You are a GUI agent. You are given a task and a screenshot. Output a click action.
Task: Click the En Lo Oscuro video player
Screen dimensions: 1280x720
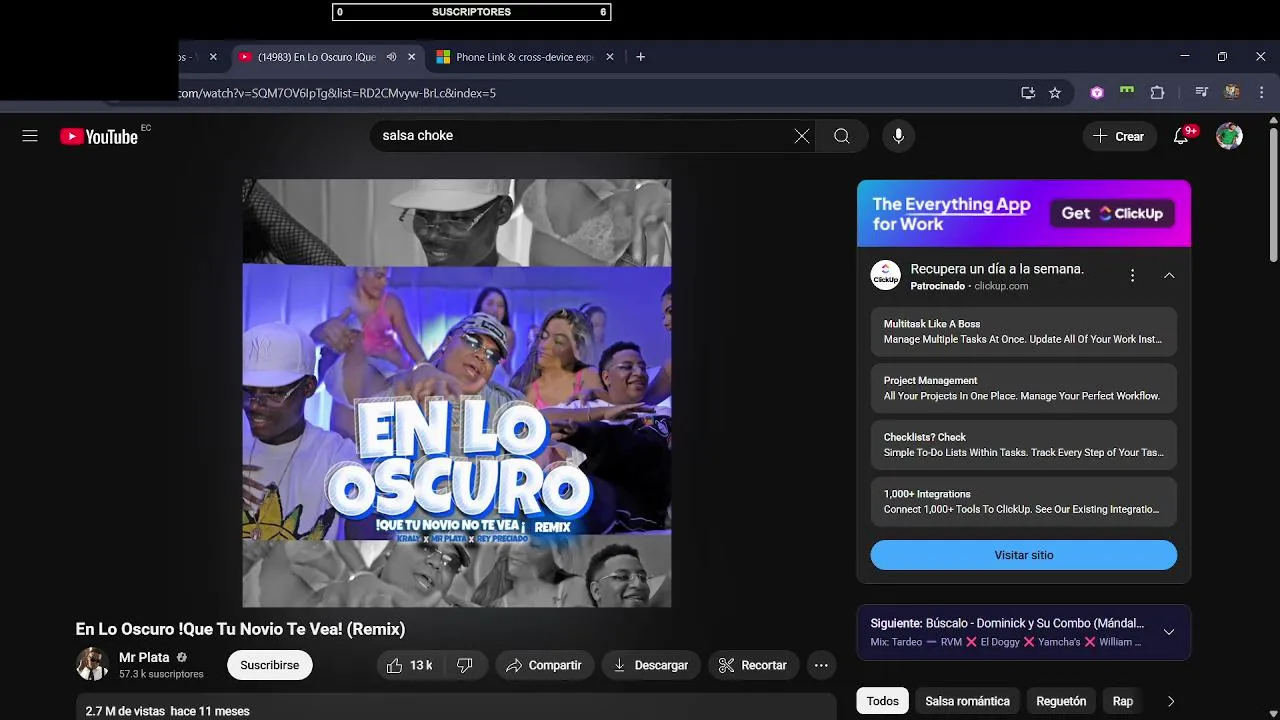coord(457,393)
